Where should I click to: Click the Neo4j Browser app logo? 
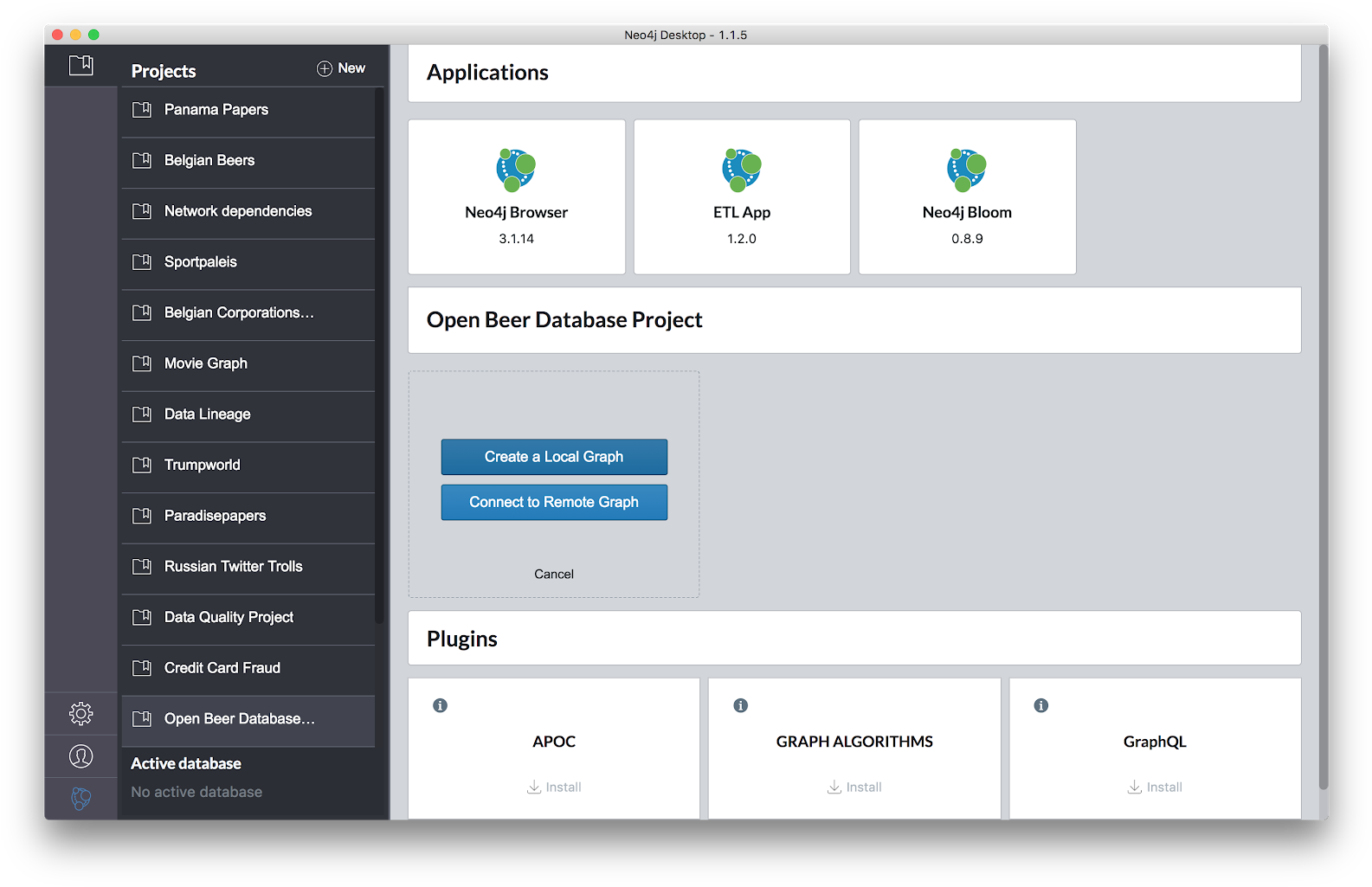point(516,170)
